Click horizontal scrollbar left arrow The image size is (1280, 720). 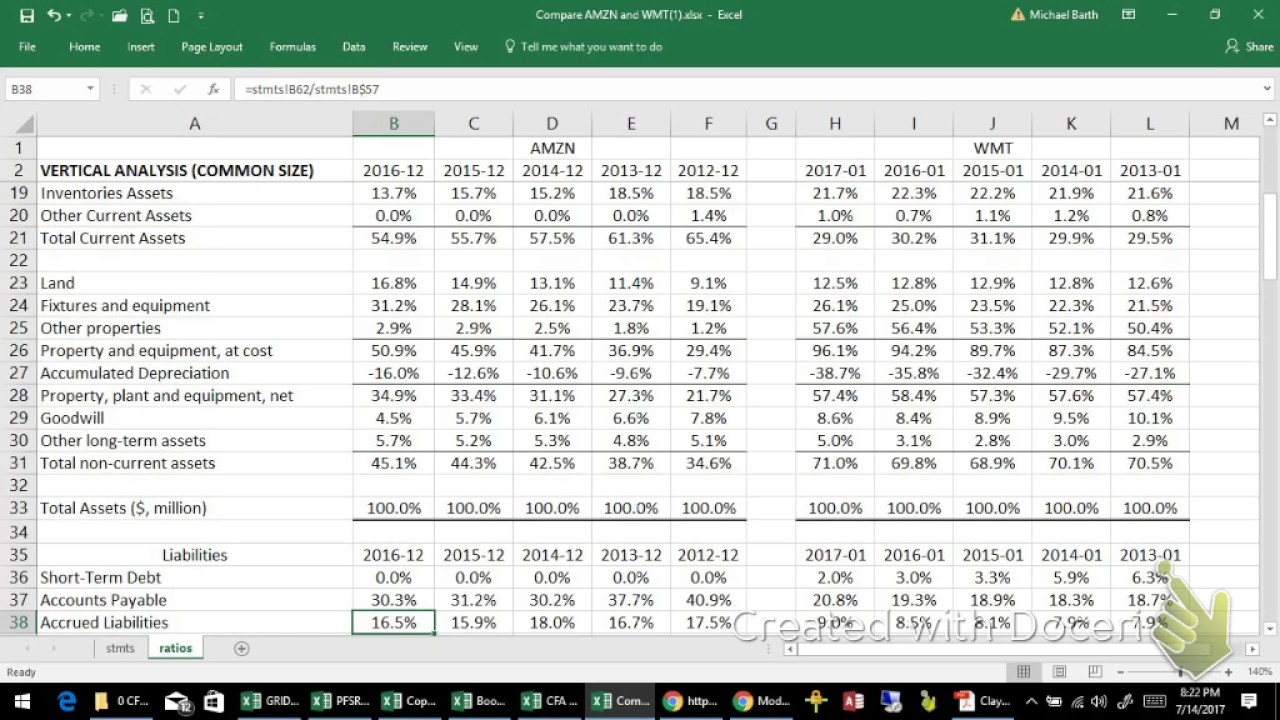click(x=790, y=649)
